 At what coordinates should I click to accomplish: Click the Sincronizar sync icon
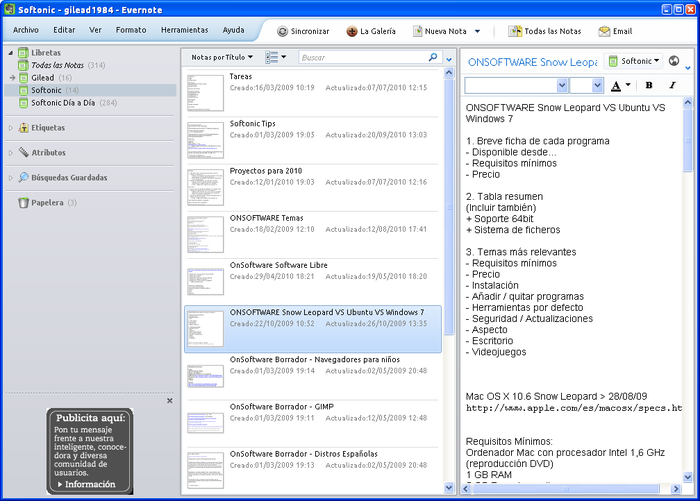[282, 31]
